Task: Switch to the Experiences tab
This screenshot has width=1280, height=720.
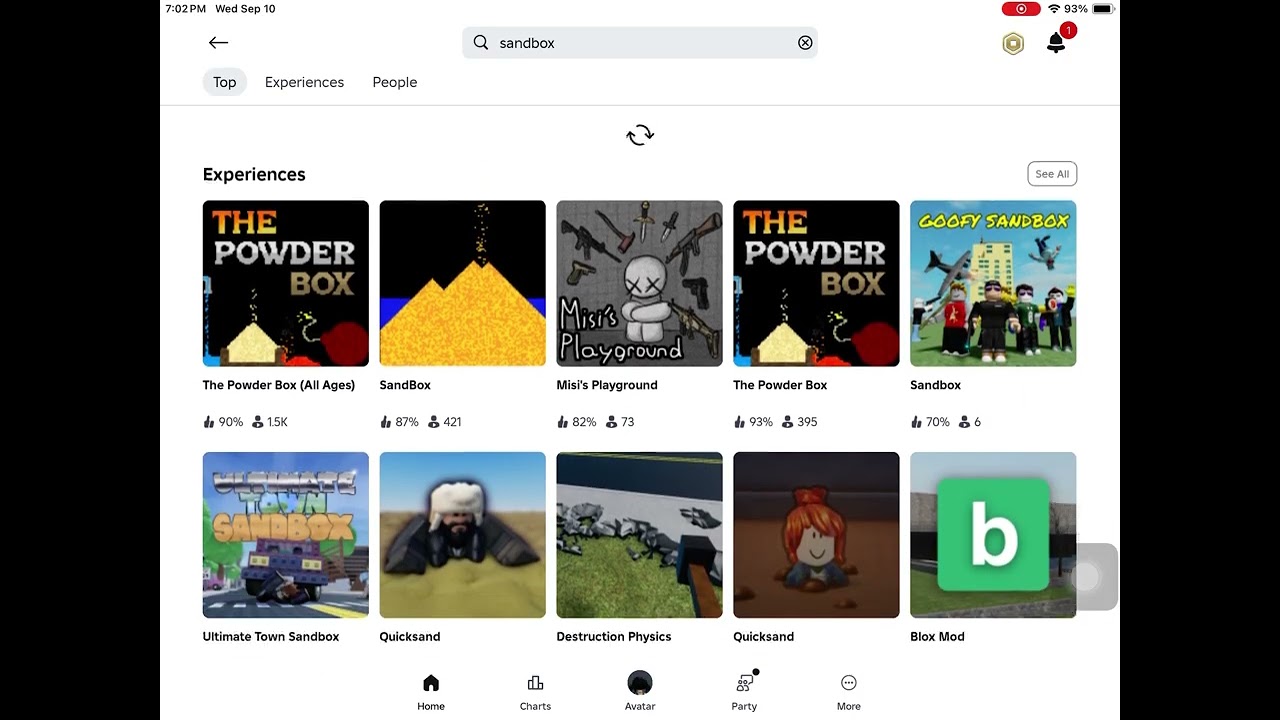Action: [x=304, y=82]
